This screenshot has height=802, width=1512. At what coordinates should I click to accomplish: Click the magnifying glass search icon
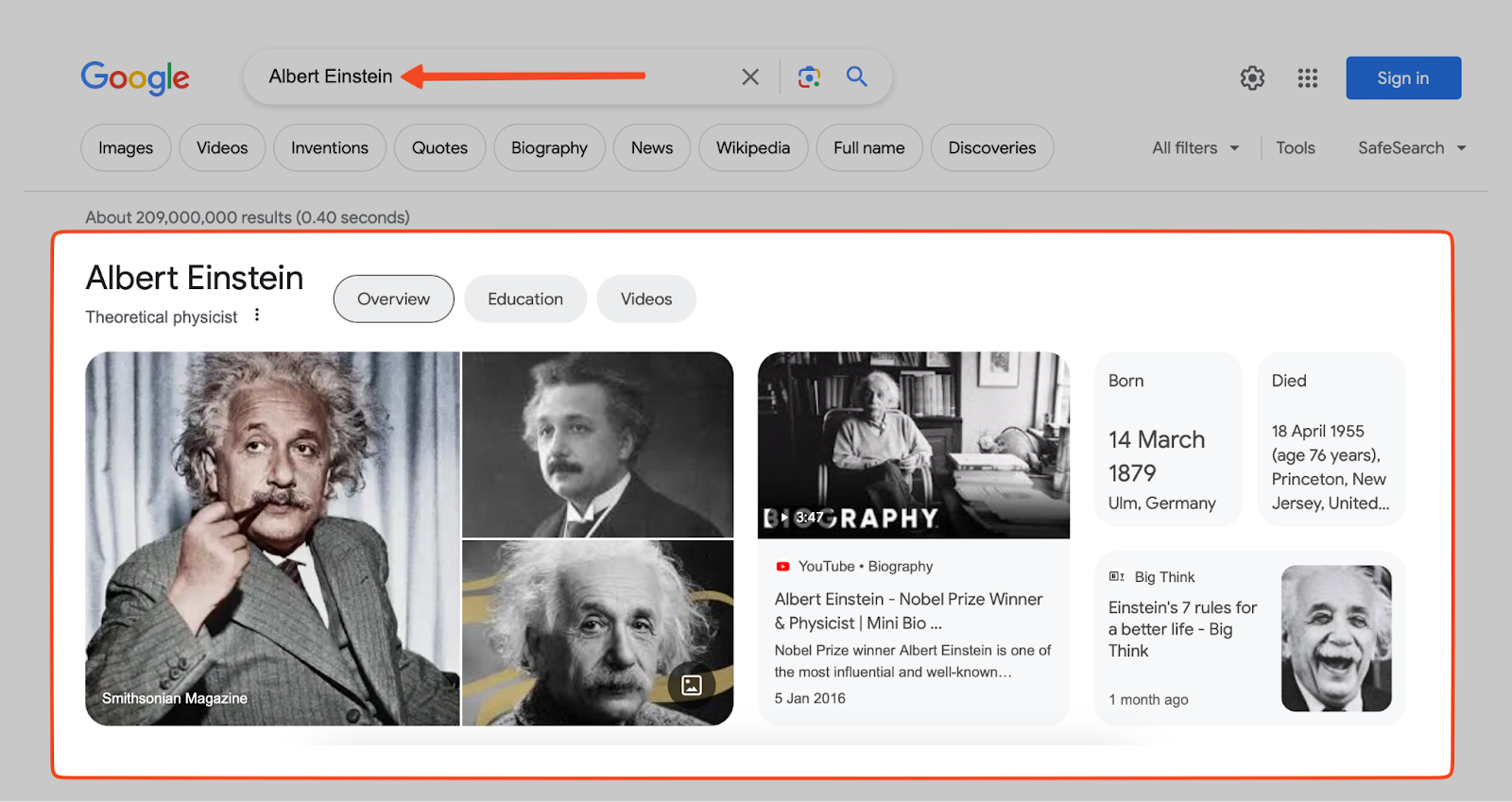click(x=857, y=77)
